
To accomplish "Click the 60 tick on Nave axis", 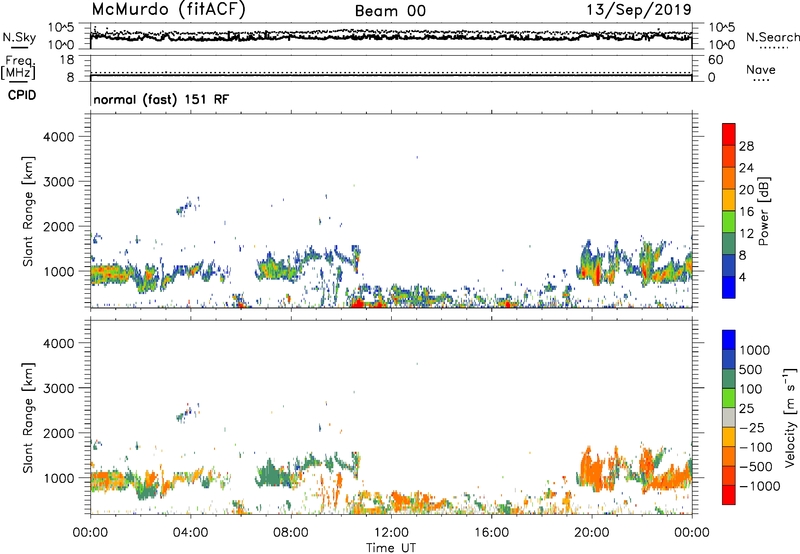I will [715, 60].
